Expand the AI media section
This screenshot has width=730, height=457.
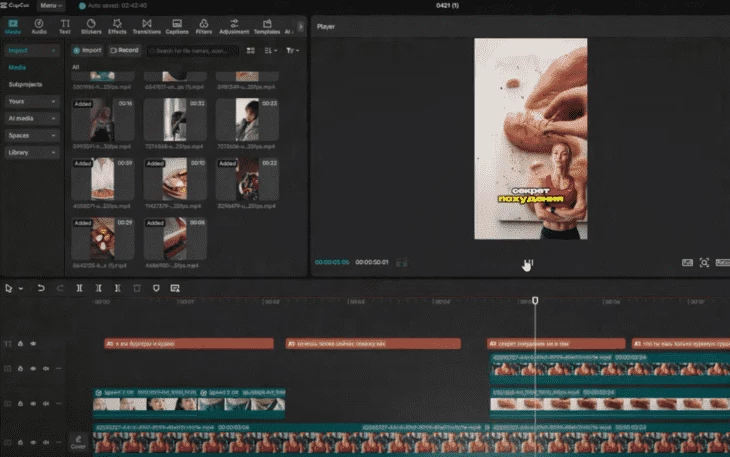(32, 118)
